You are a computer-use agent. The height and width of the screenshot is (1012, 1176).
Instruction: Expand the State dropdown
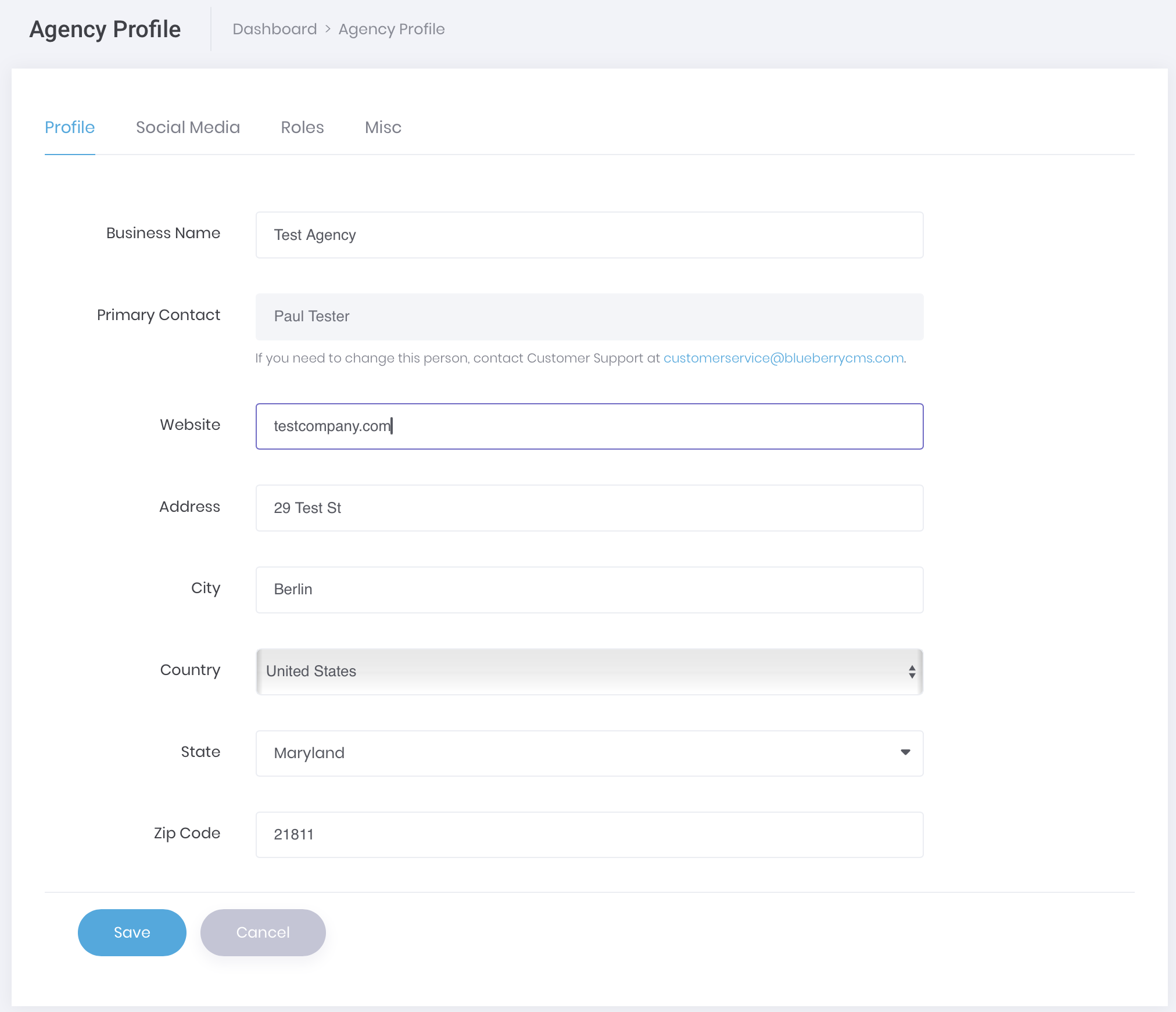(x=905, y=752)
